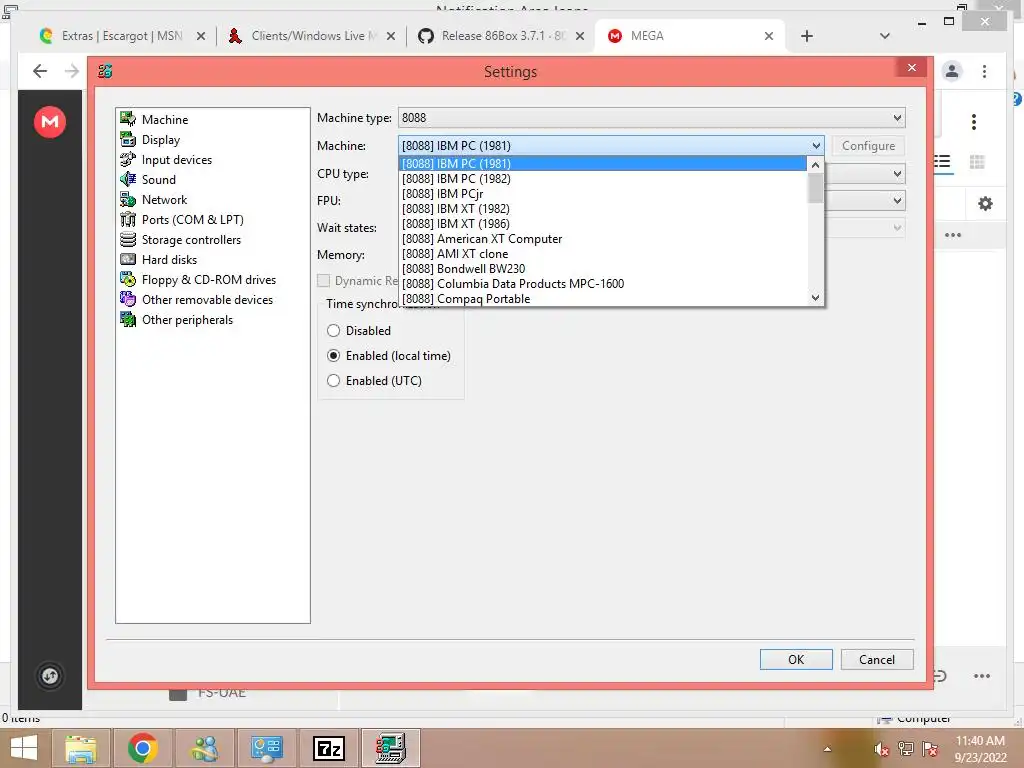
Task: Choose [8088] IBM PC (1982)
Action: 603,178
